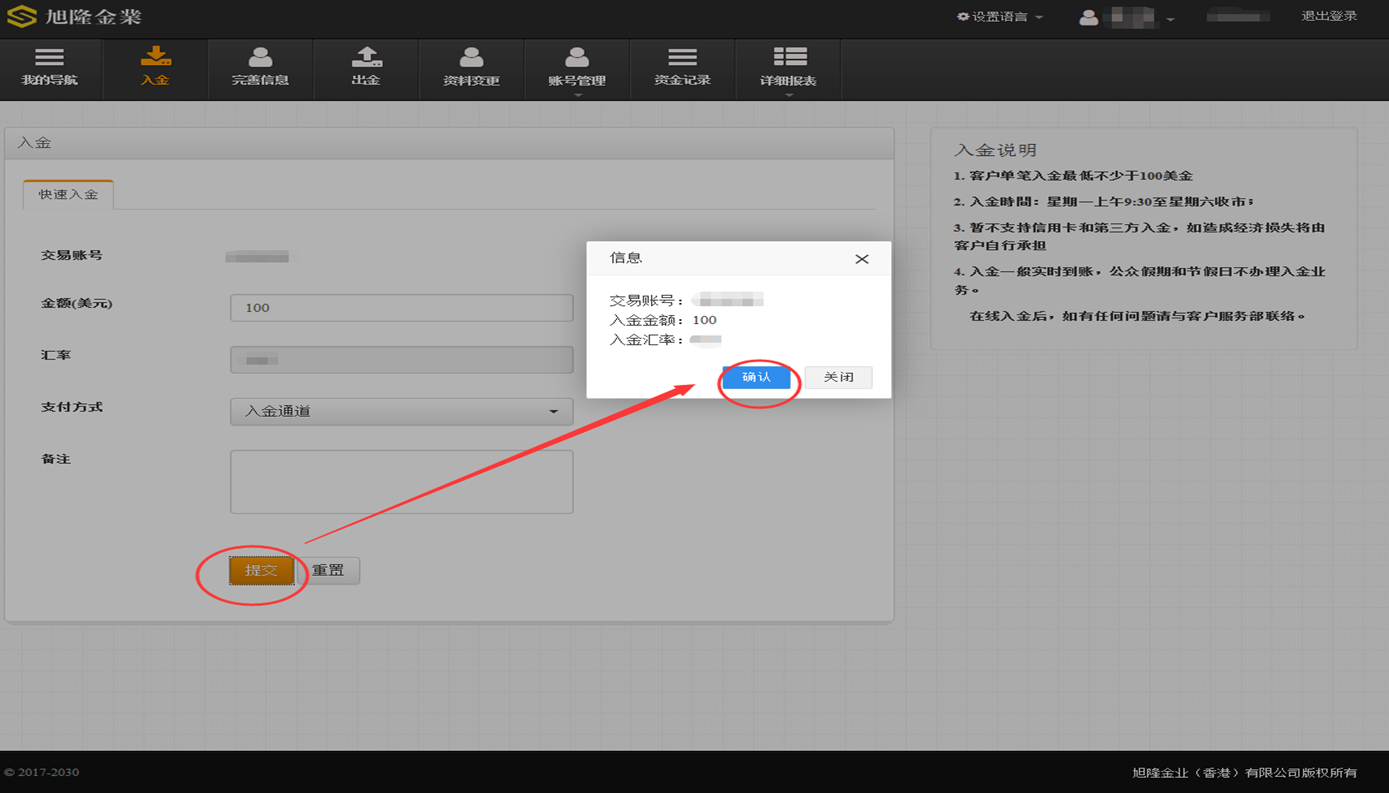Open the 详细报表 detailed reports
1389x793 pixels.
pyautogui.click(x=788, y=68)
